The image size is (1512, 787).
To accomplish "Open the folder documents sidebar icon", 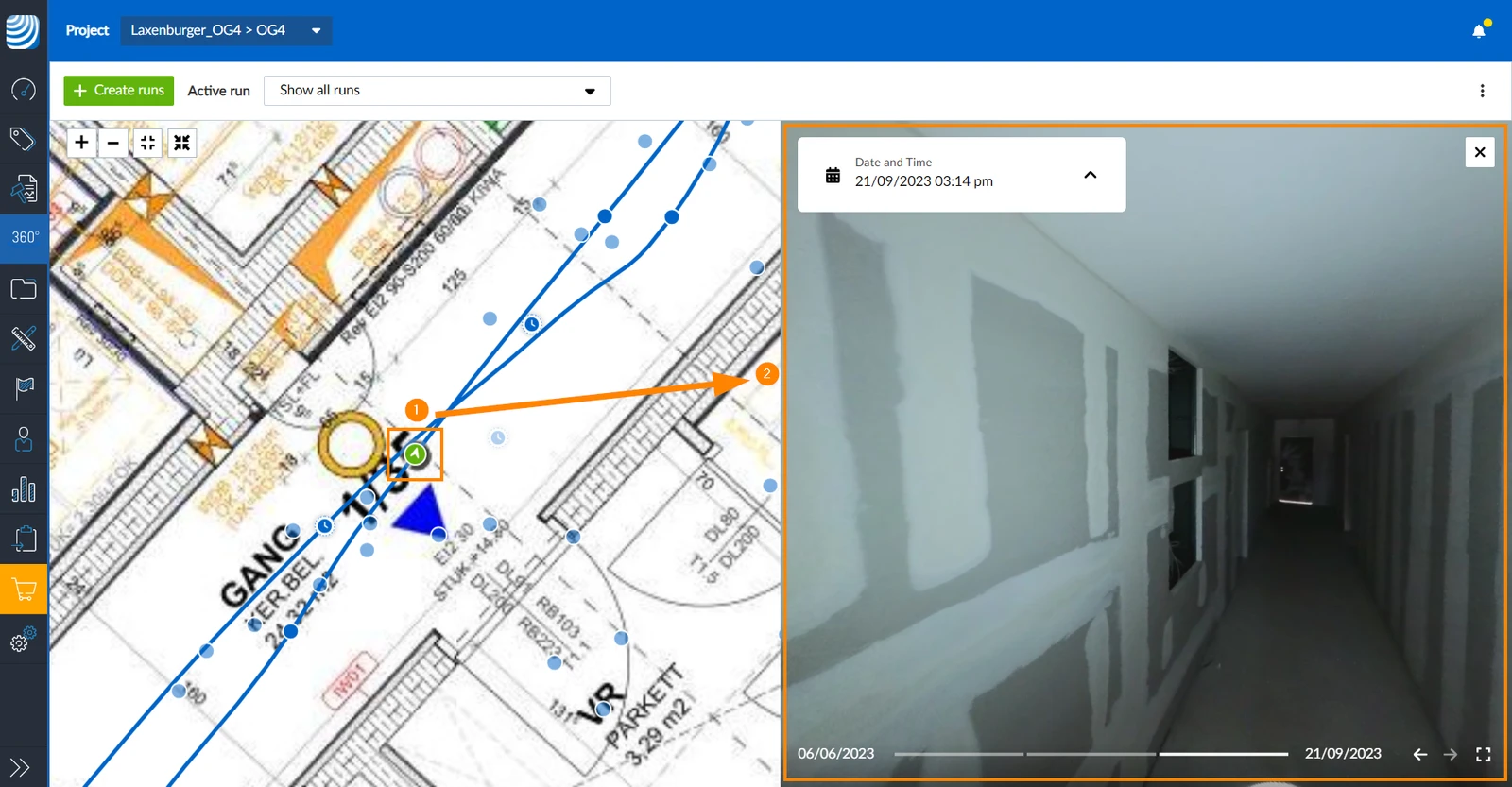I will tap(24, 289).
